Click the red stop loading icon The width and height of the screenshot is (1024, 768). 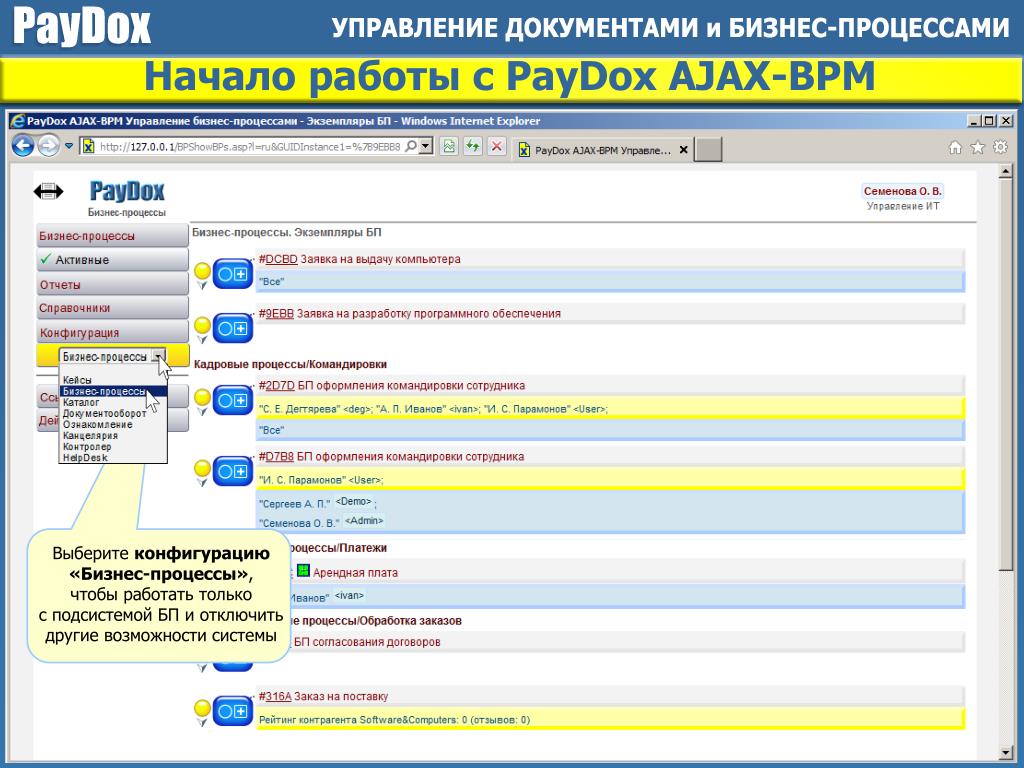(x=496, y=146)
